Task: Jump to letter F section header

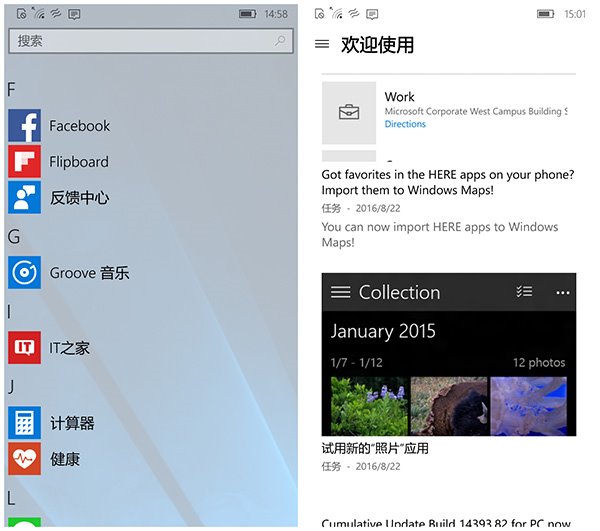Action: point(11,90)
